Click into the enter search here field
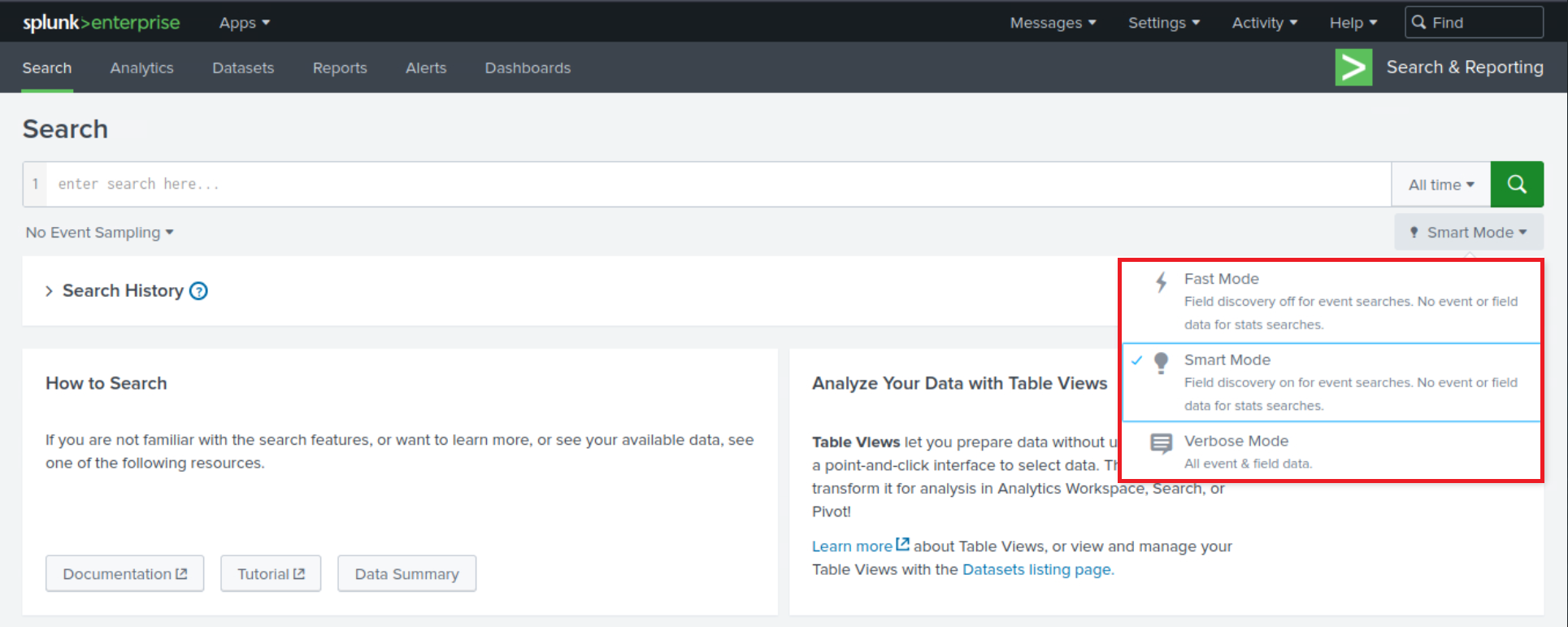 tap(715, 185)
